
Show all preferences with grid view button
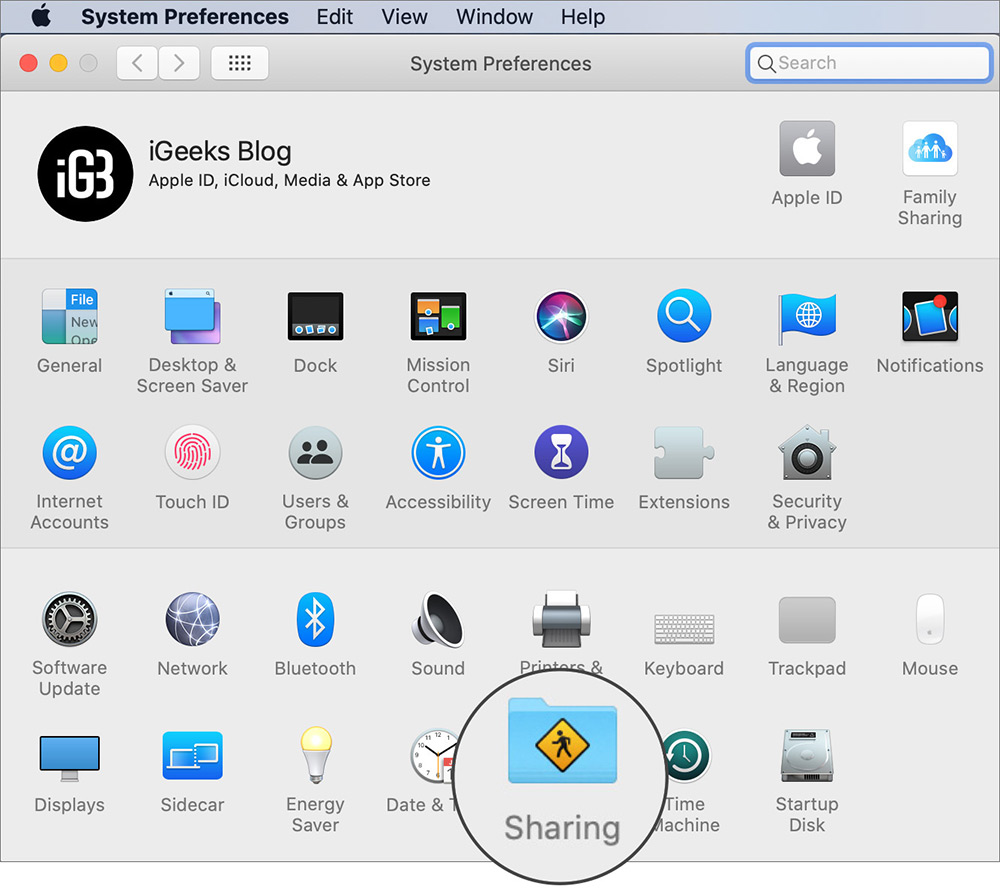pos(239,62)
